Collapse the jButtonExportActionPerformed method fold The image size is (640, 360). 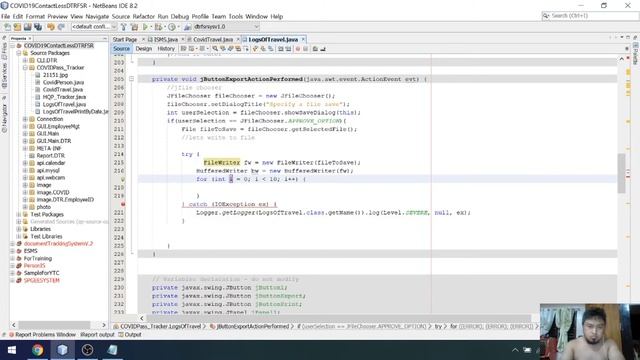[131, 79]
